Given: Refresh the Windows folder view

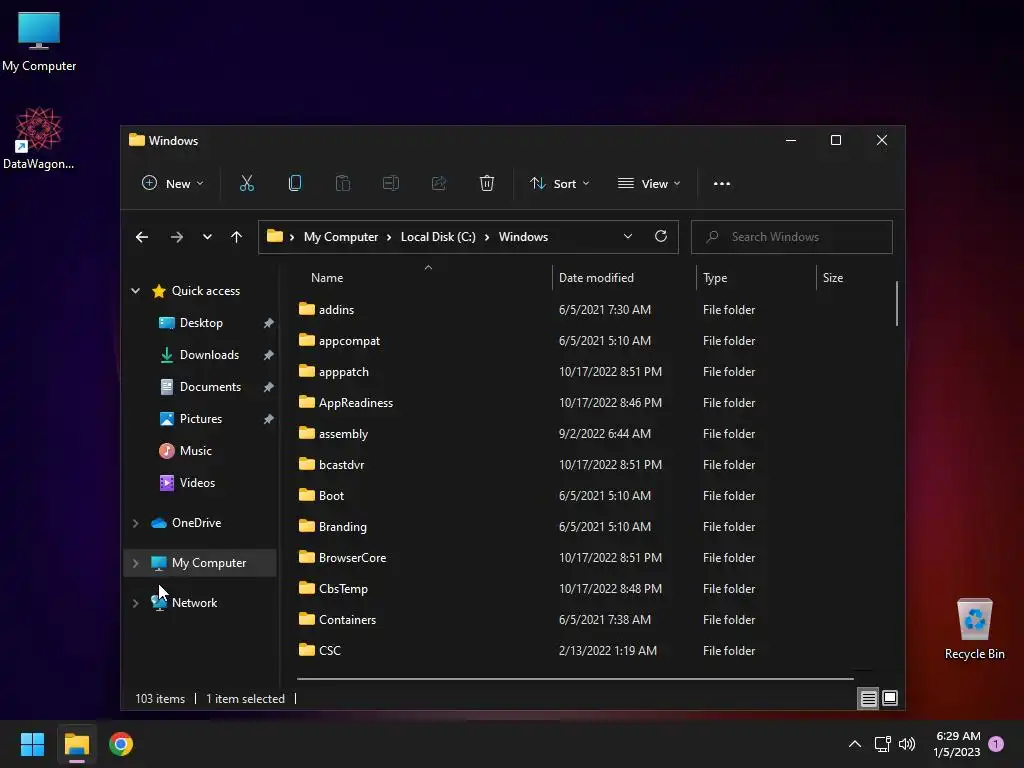Looking at the screenshot, I should 661,236.
